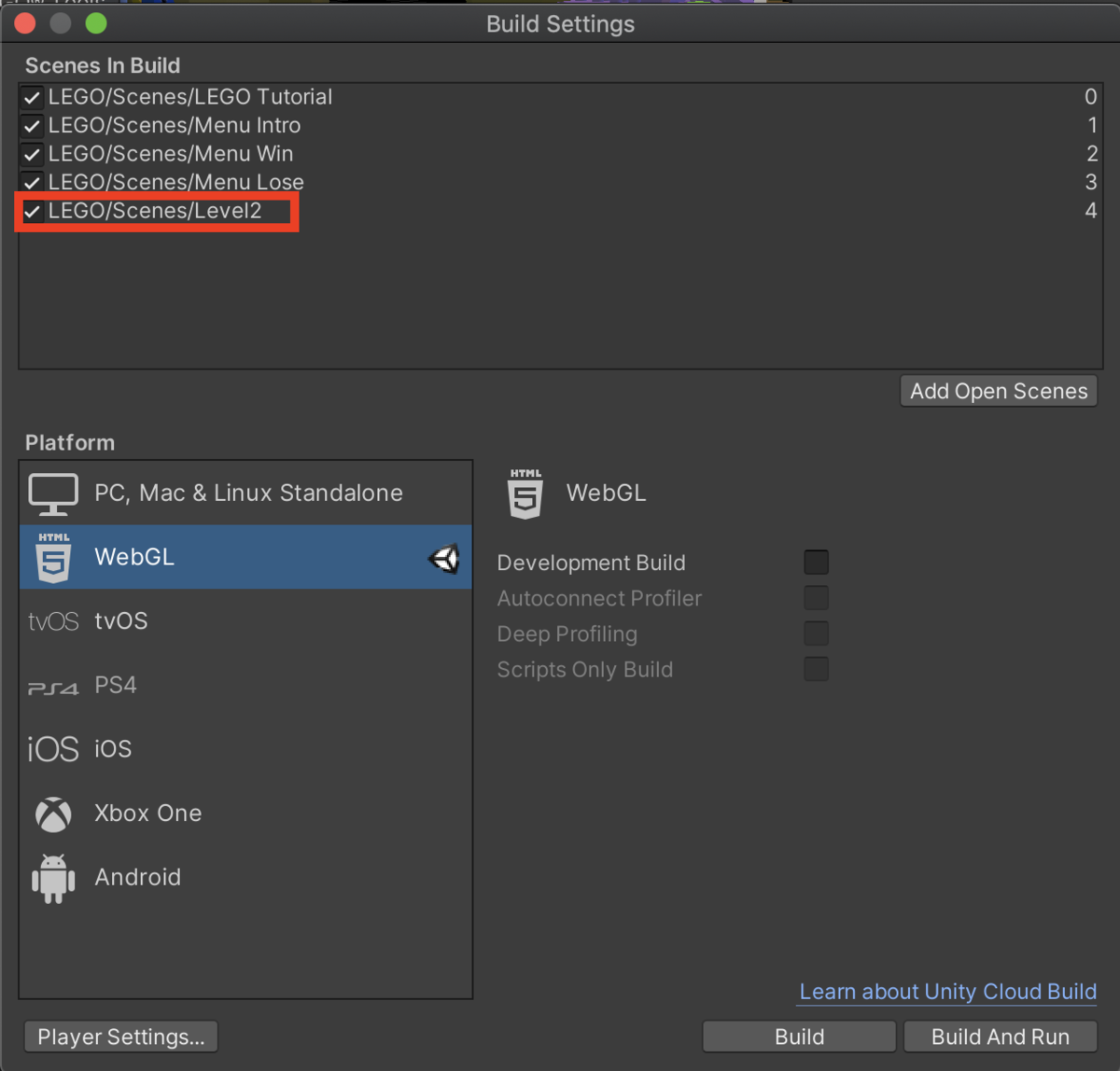Select the PC, Mac & Linux Standalone monitor icon
Screen dimensions: 1120x1071
pos(53,494)
